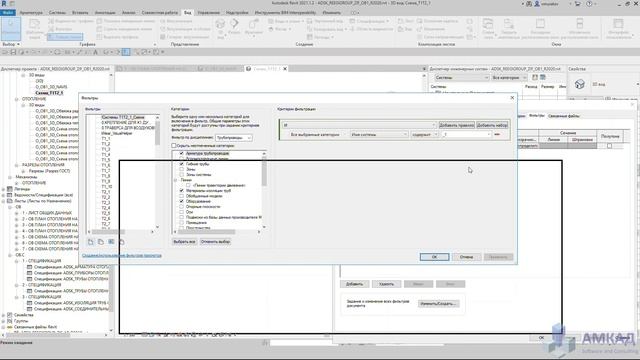Check the 'Зоны' category box

coord(182,169)
